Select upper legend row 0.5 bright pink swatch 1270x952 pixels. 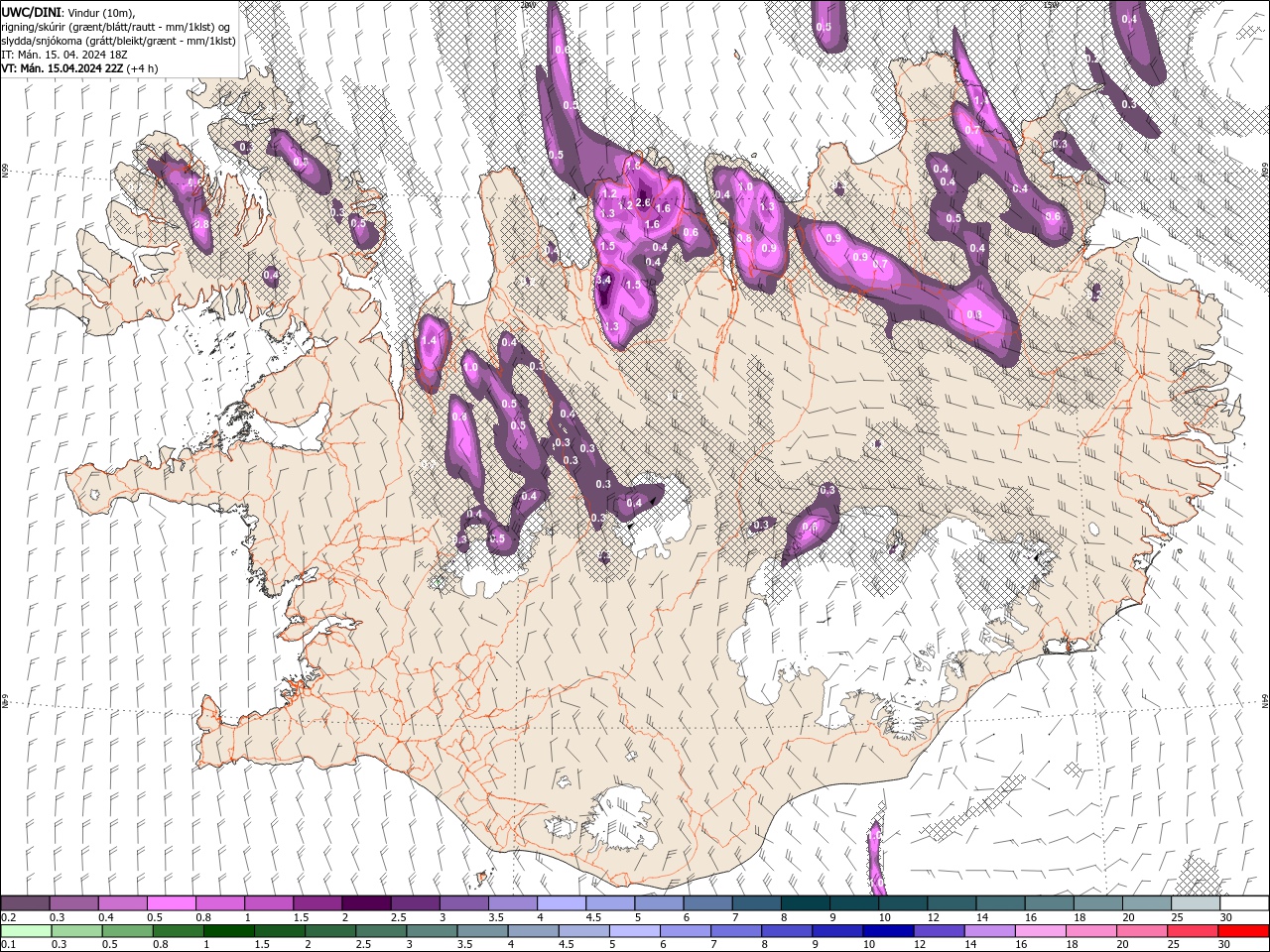click(x=171, y=903)
